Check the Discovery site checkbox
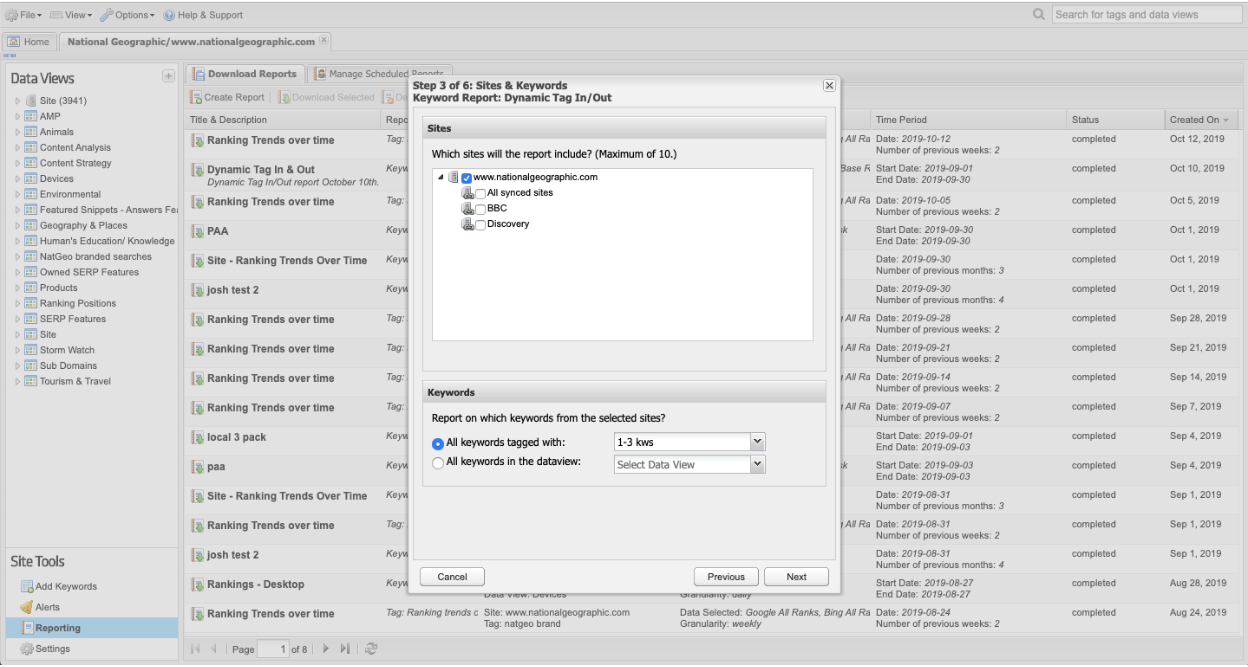The image size is (1248, 667). point(481,224)
